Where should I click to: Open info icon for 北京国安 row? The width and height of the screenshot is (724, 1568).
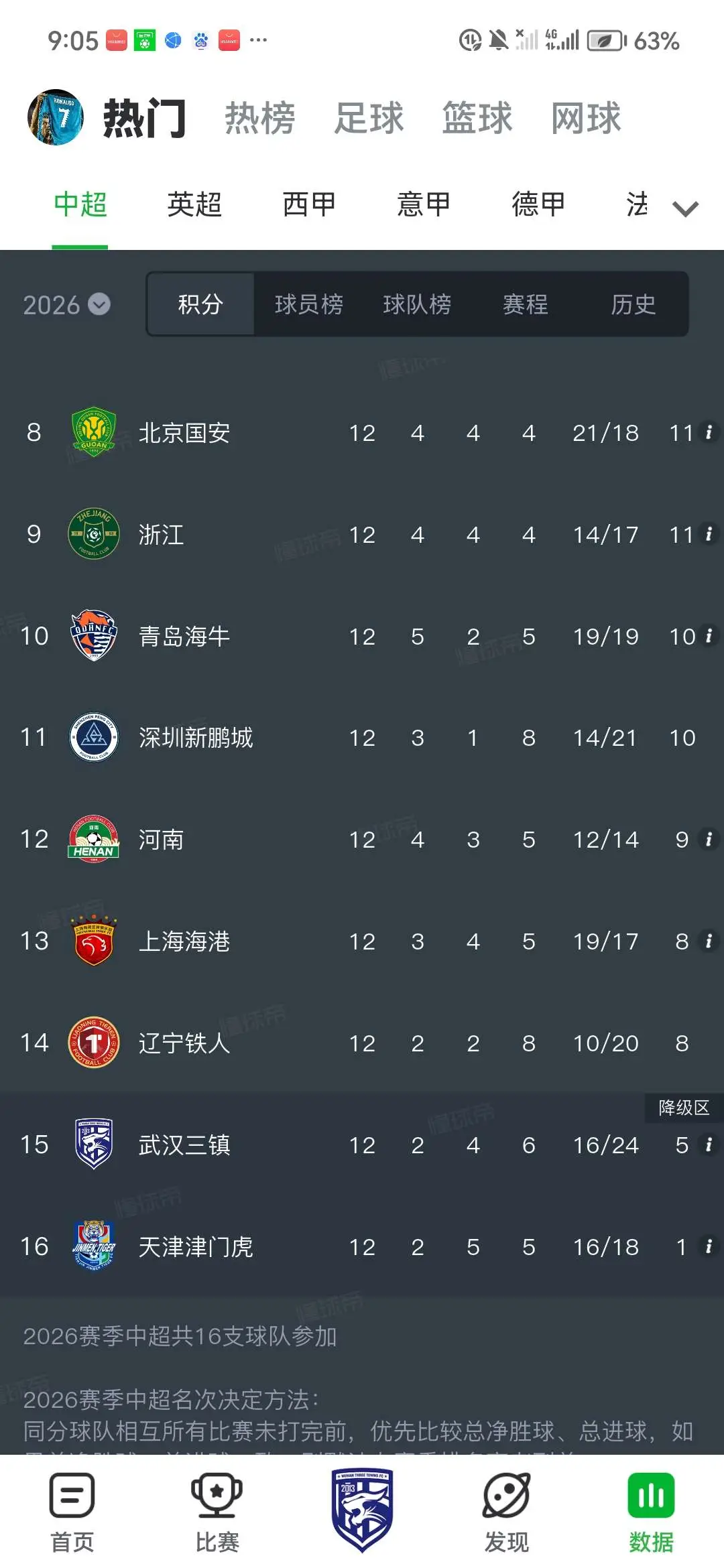click(709, 432)
